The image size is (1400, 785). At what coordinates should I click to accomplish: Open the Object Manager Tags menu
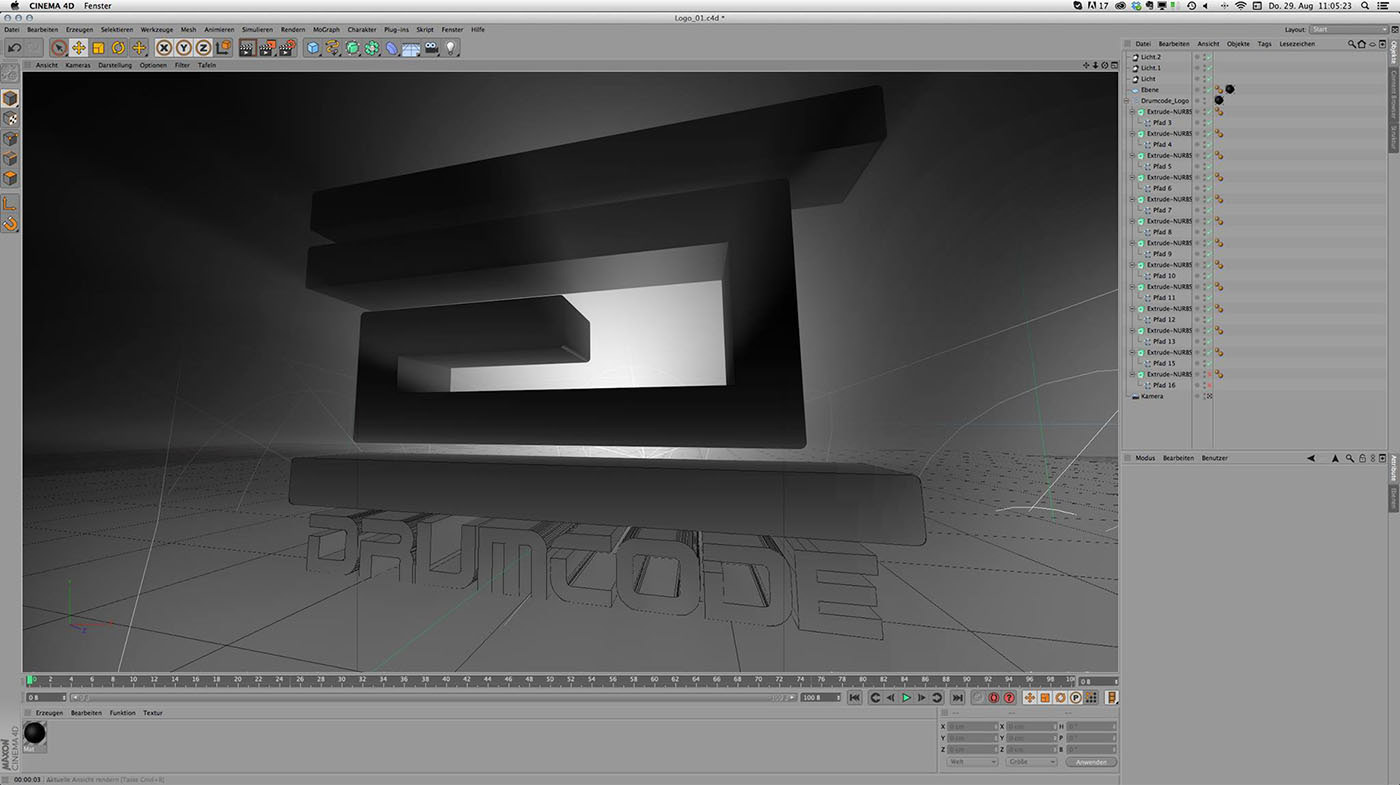click(1265, 44)
